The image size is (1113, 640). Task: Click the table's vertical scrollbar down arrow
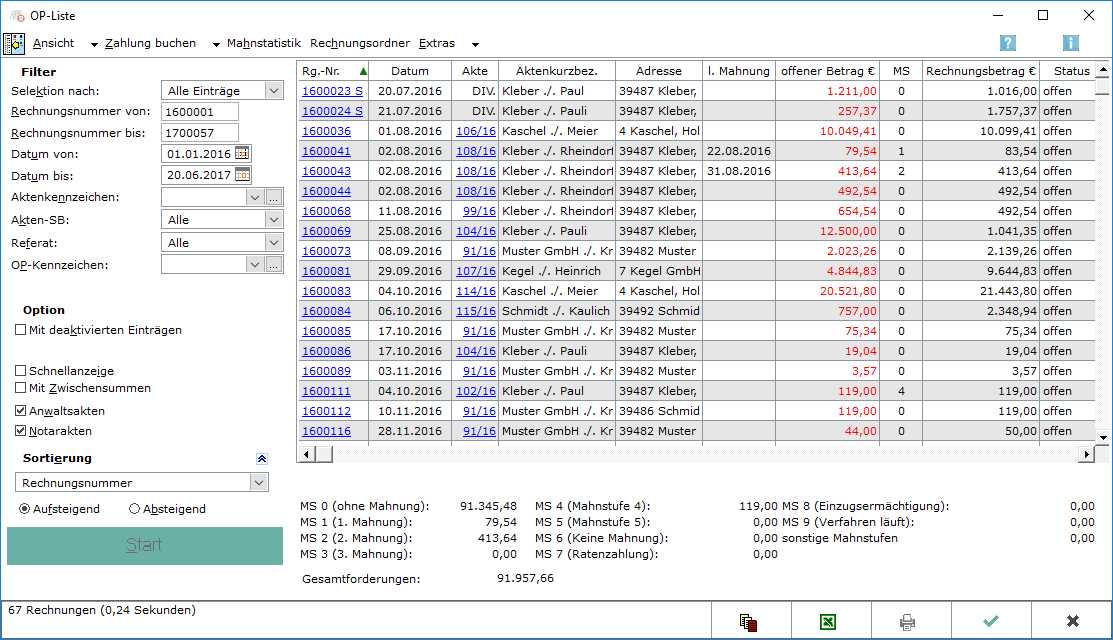click(x=1103, y=438)
